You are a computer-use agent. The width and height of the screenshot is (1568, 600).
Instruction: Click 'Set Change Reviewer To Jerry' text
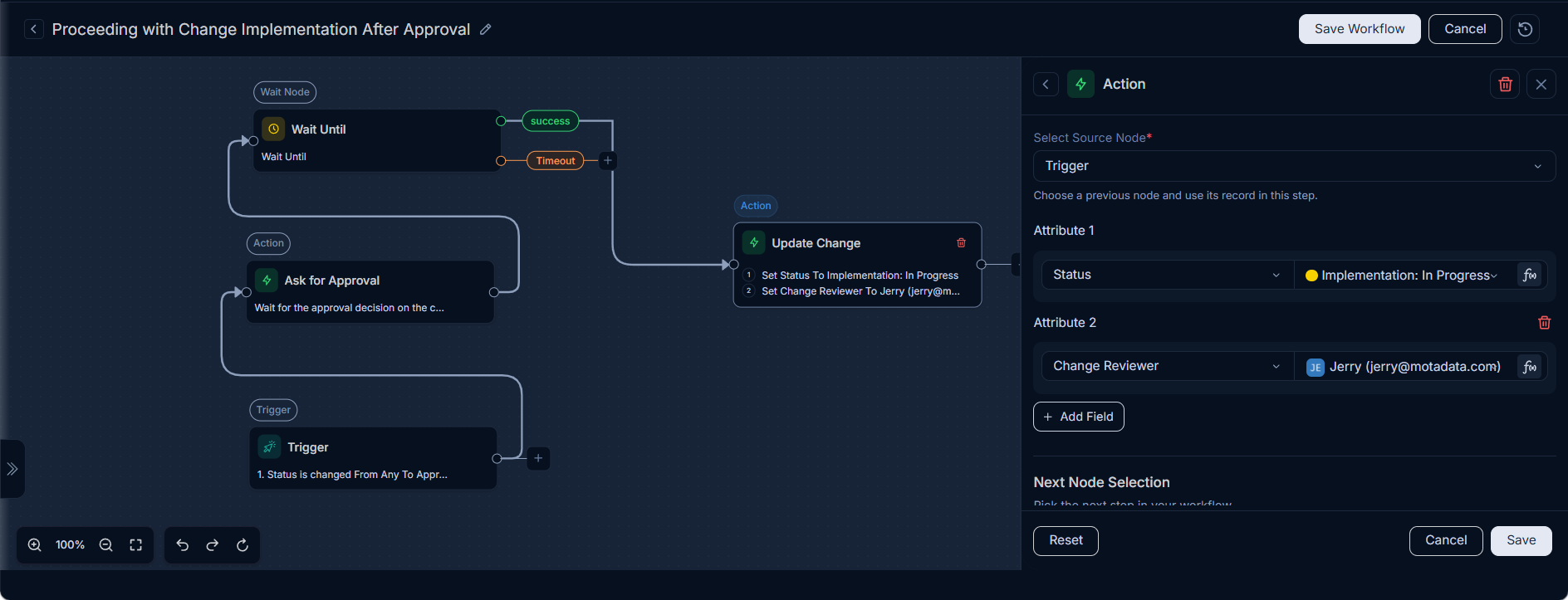[x=860, y=291]
